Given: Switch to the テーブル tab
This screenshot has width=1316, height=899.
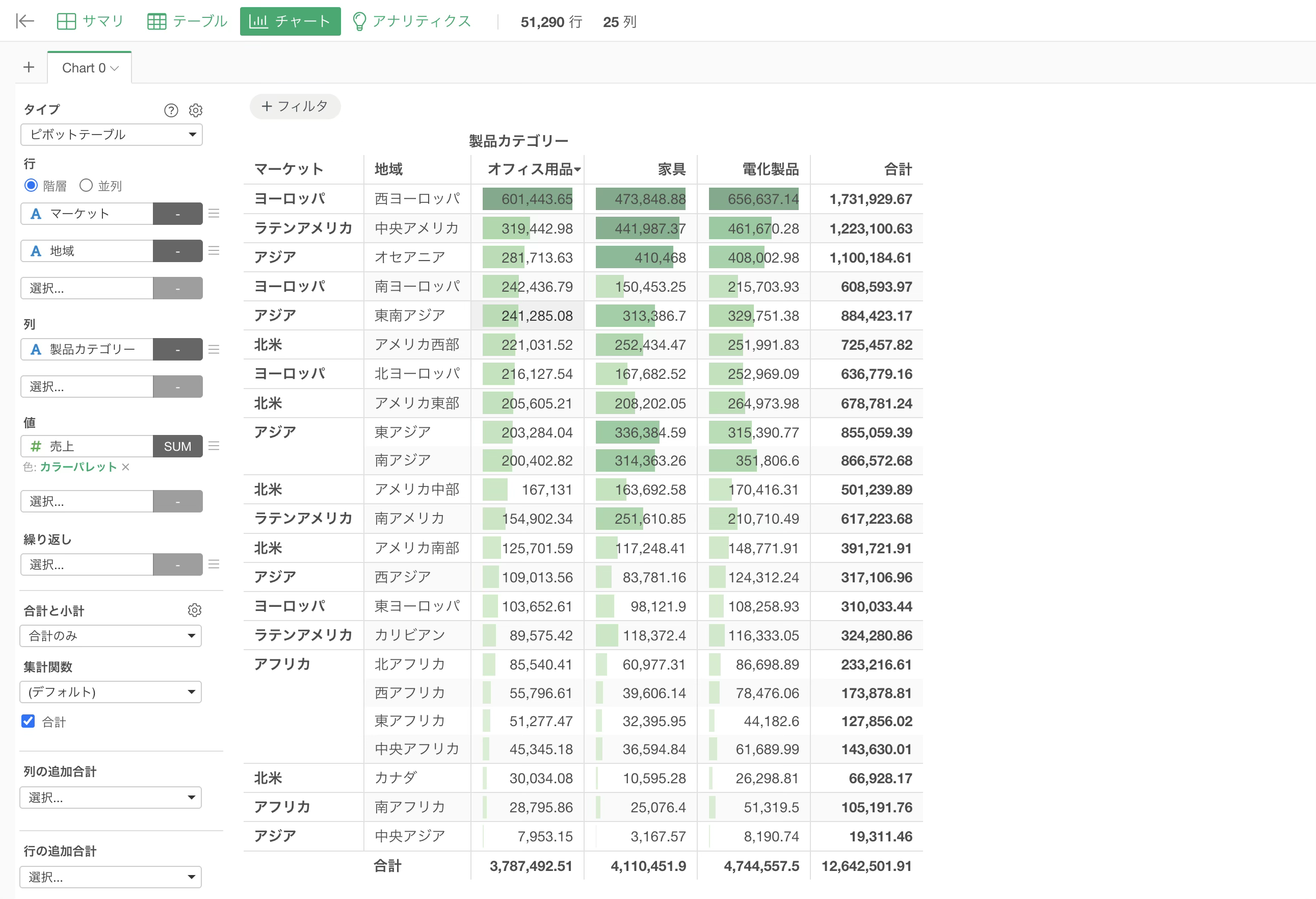Looking at the screenshot, I should [x=187, y=21].
